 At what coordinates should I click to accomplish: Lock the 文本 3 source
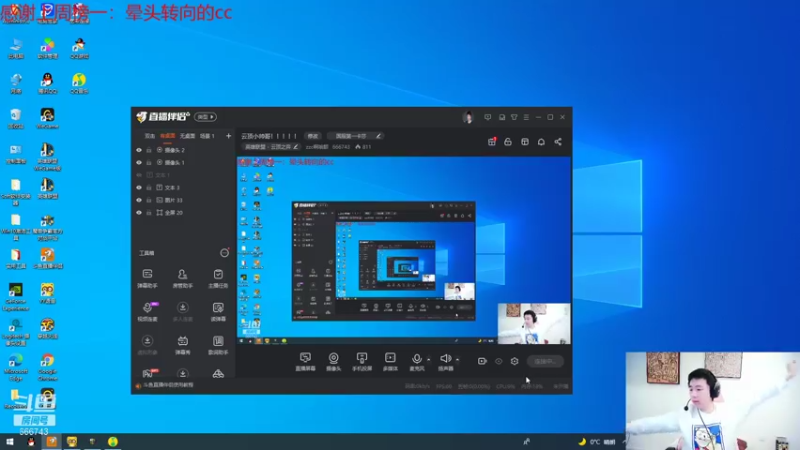tap(149, 188)
